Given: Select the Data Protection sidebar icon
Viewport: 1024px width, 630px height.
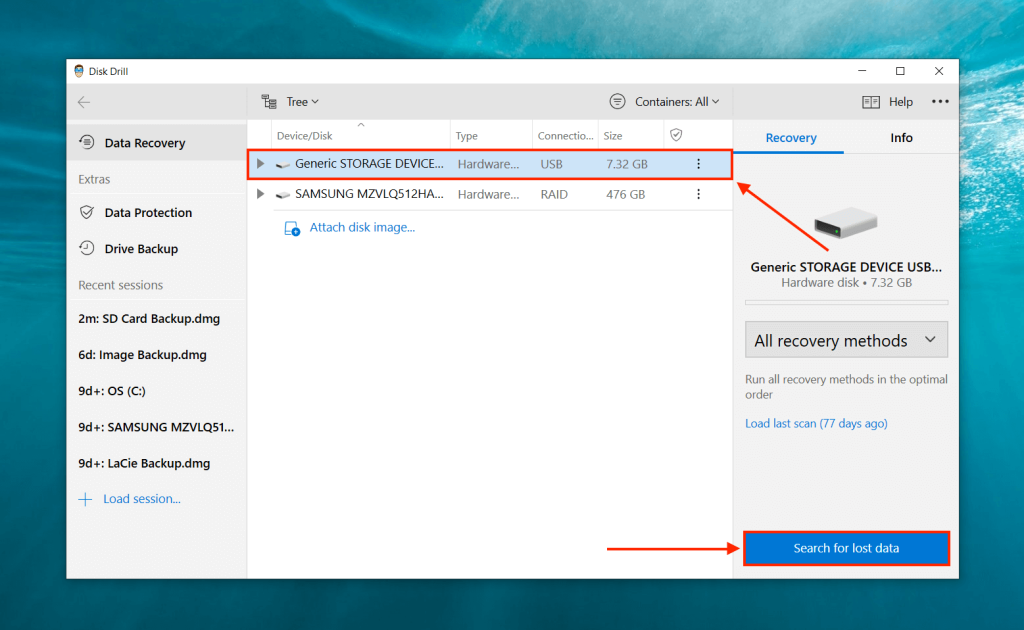Looking at the screenshot, I should (x=88, y=212).
